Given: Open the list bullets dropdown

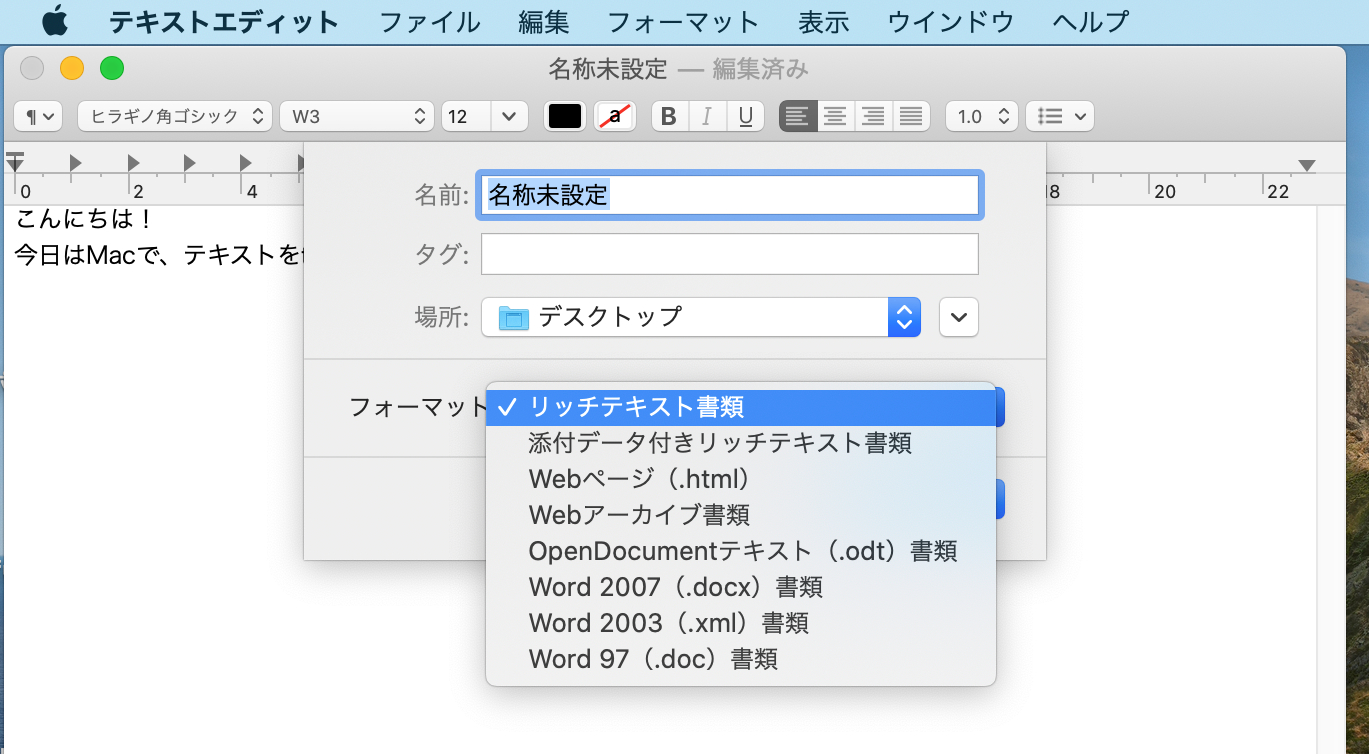Looking at the screenshot, I should click(1060, 116).
